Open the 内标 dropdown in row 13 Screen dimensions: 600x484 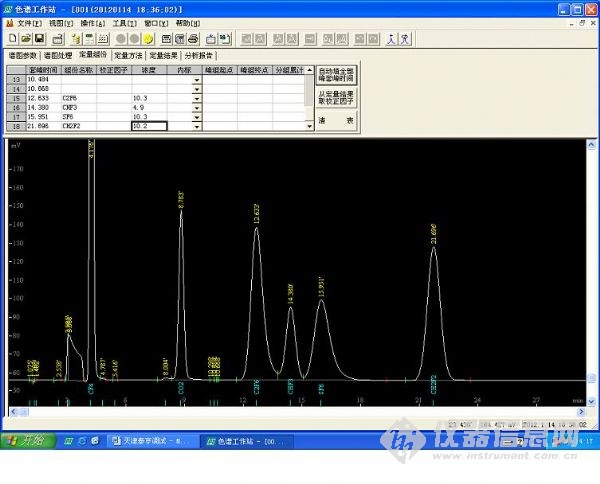[x=197, y=80]
